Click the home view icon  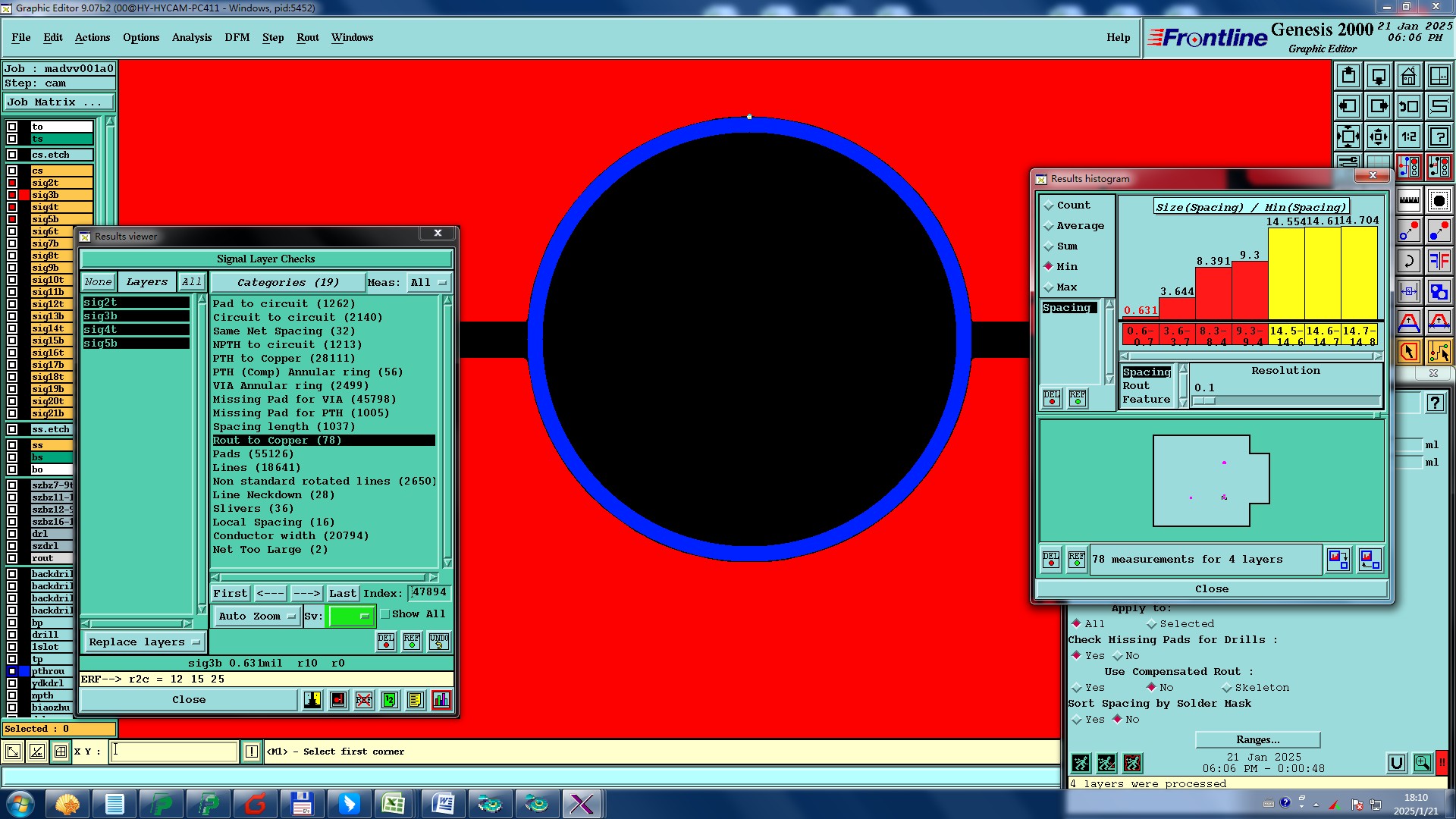(x=1408, y=76)
